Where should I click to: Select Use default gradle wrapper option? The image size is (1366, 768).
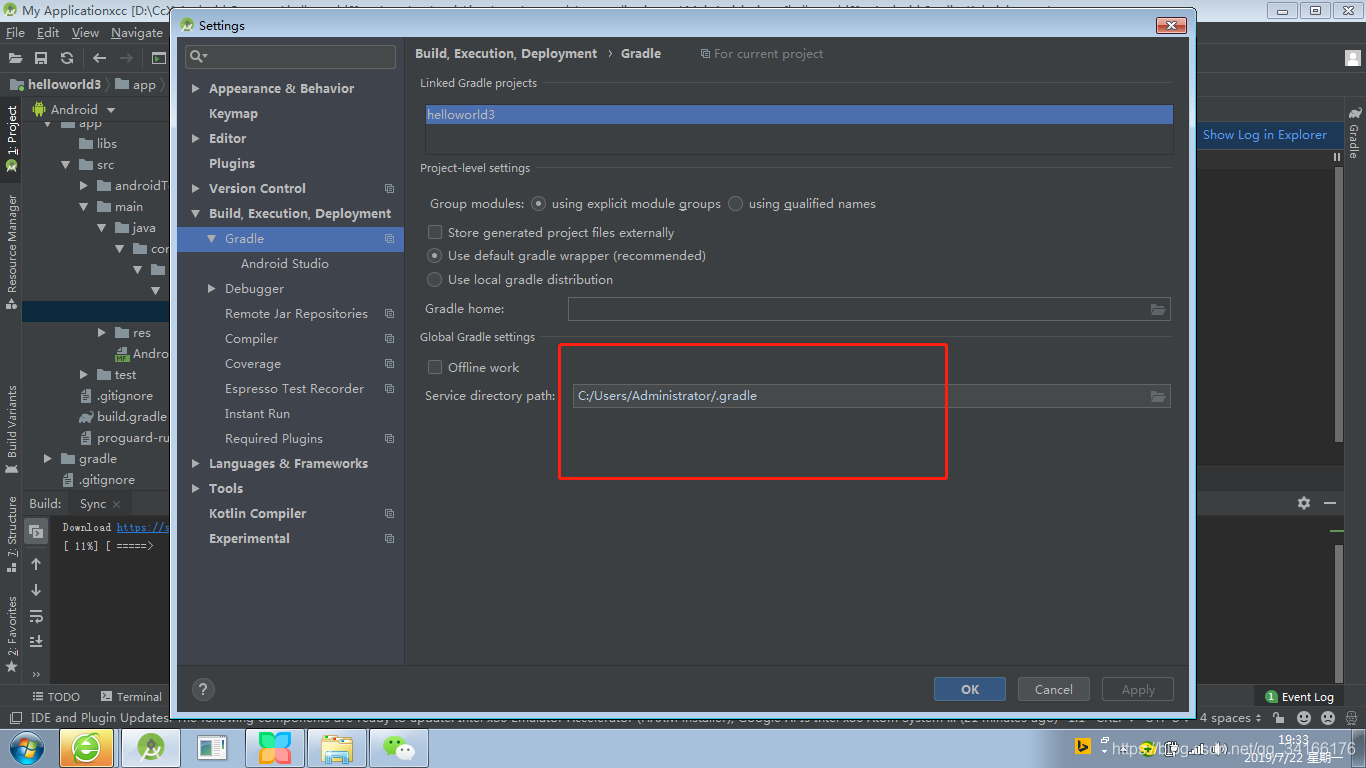coord(435,256)
